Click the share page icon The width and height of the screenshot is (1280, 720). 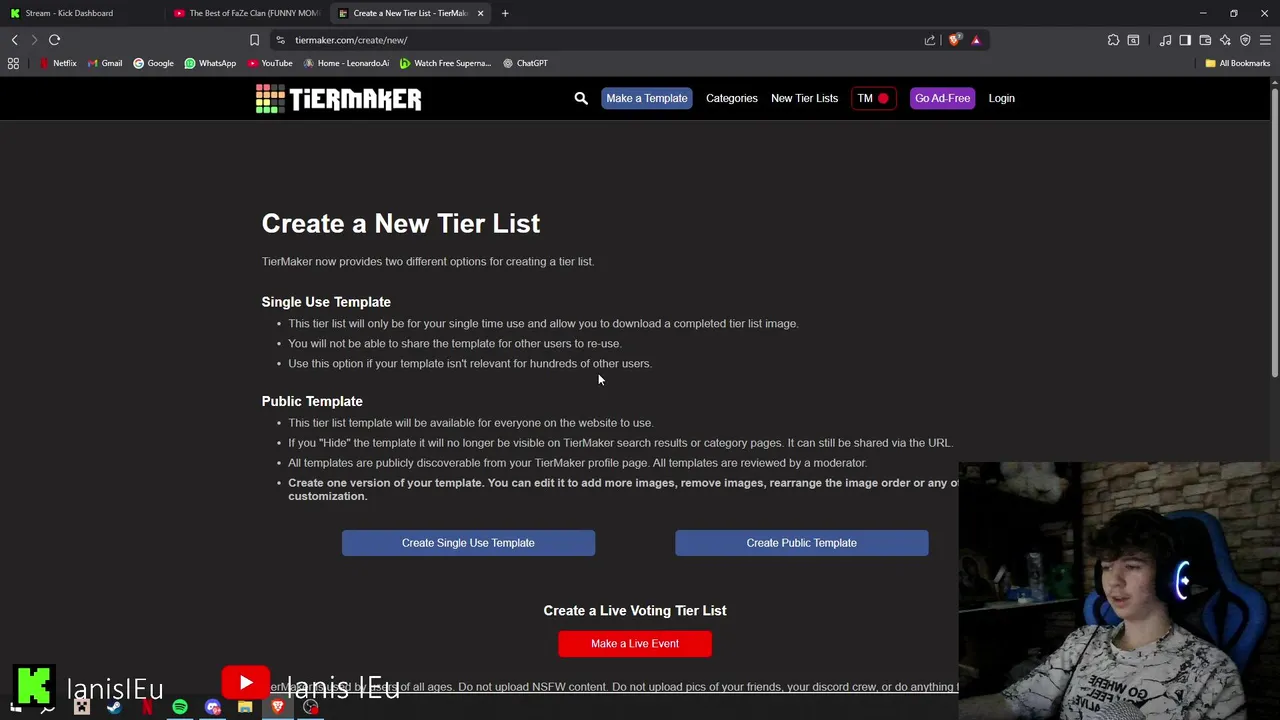(930, 40)
